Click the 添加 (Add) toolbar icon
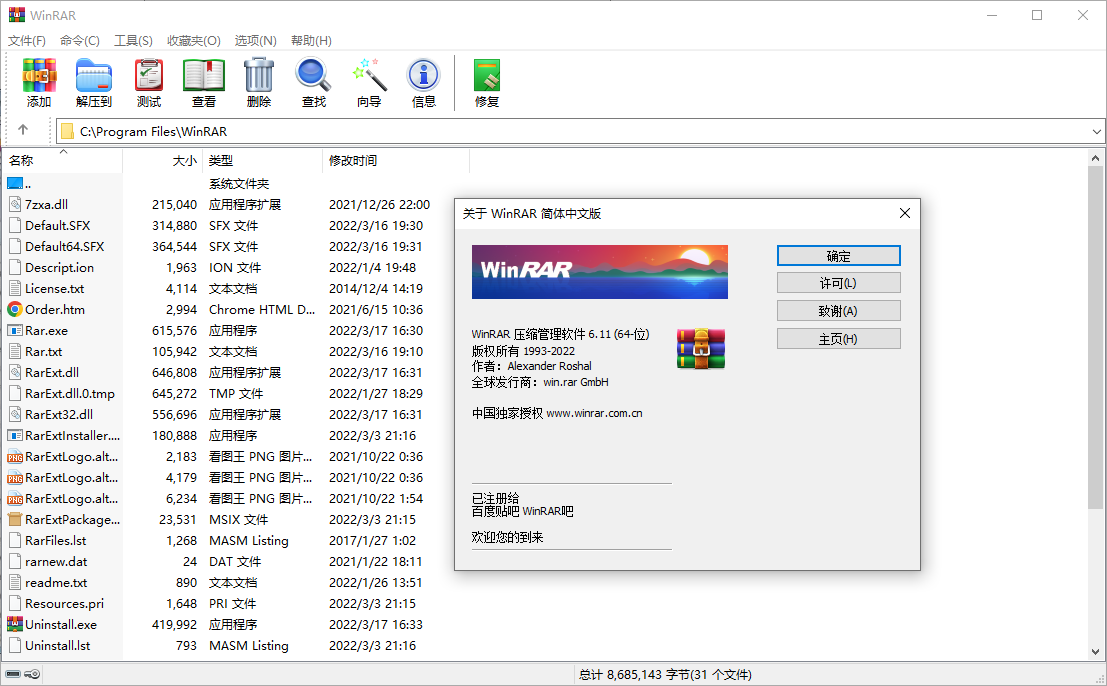1107x686 pixels. point(39,76)
